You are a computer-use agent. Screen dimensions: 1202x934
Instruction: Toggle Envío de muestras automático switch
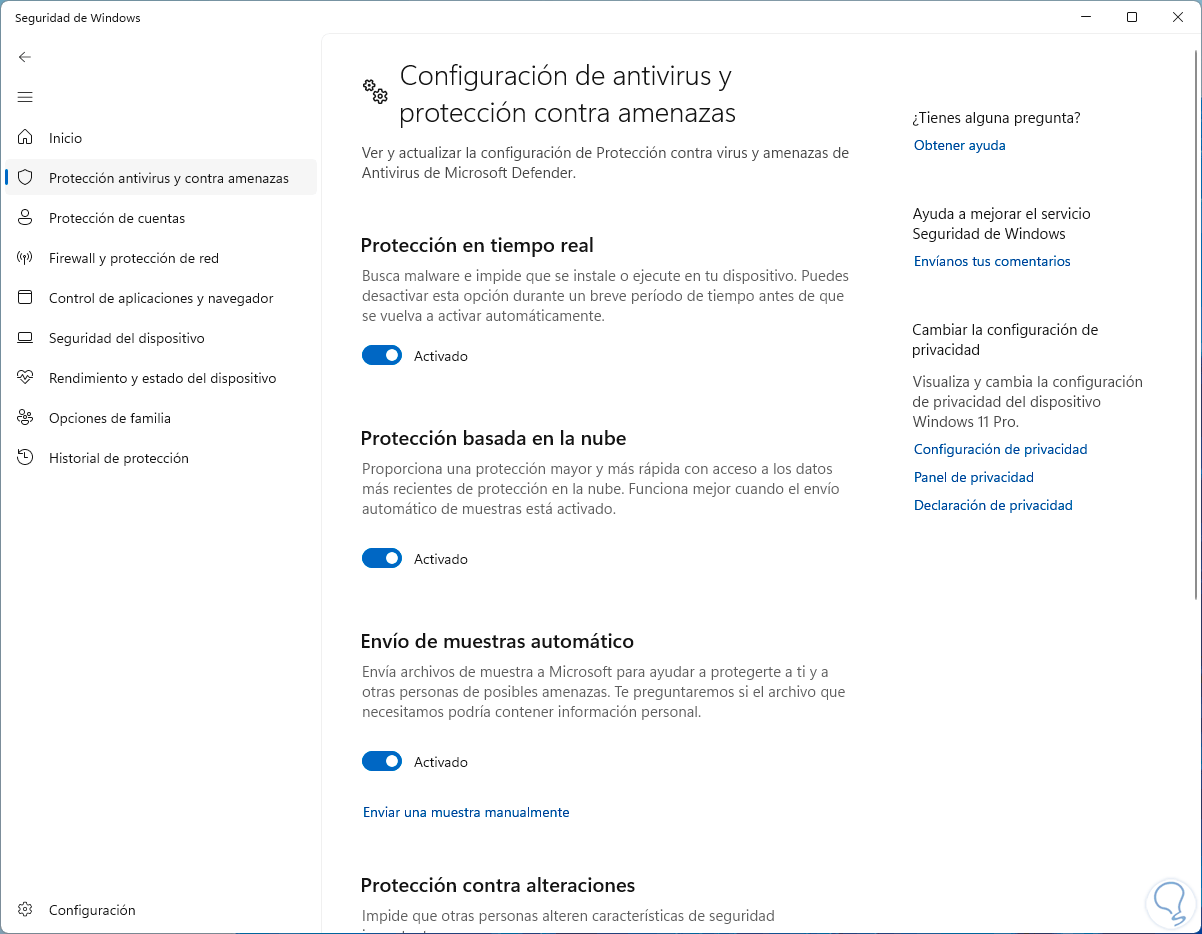[x=382, y=762]
